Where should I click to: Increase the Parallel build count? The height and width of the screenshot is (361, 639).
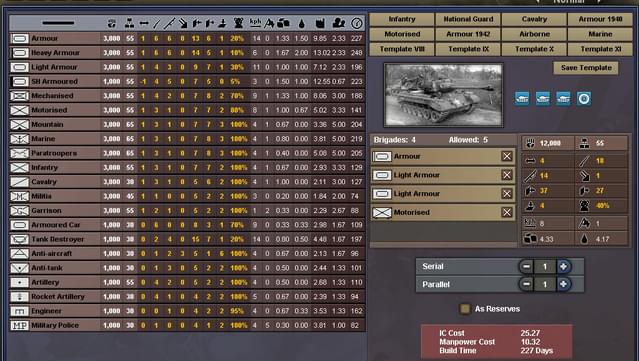coord(563,284)
